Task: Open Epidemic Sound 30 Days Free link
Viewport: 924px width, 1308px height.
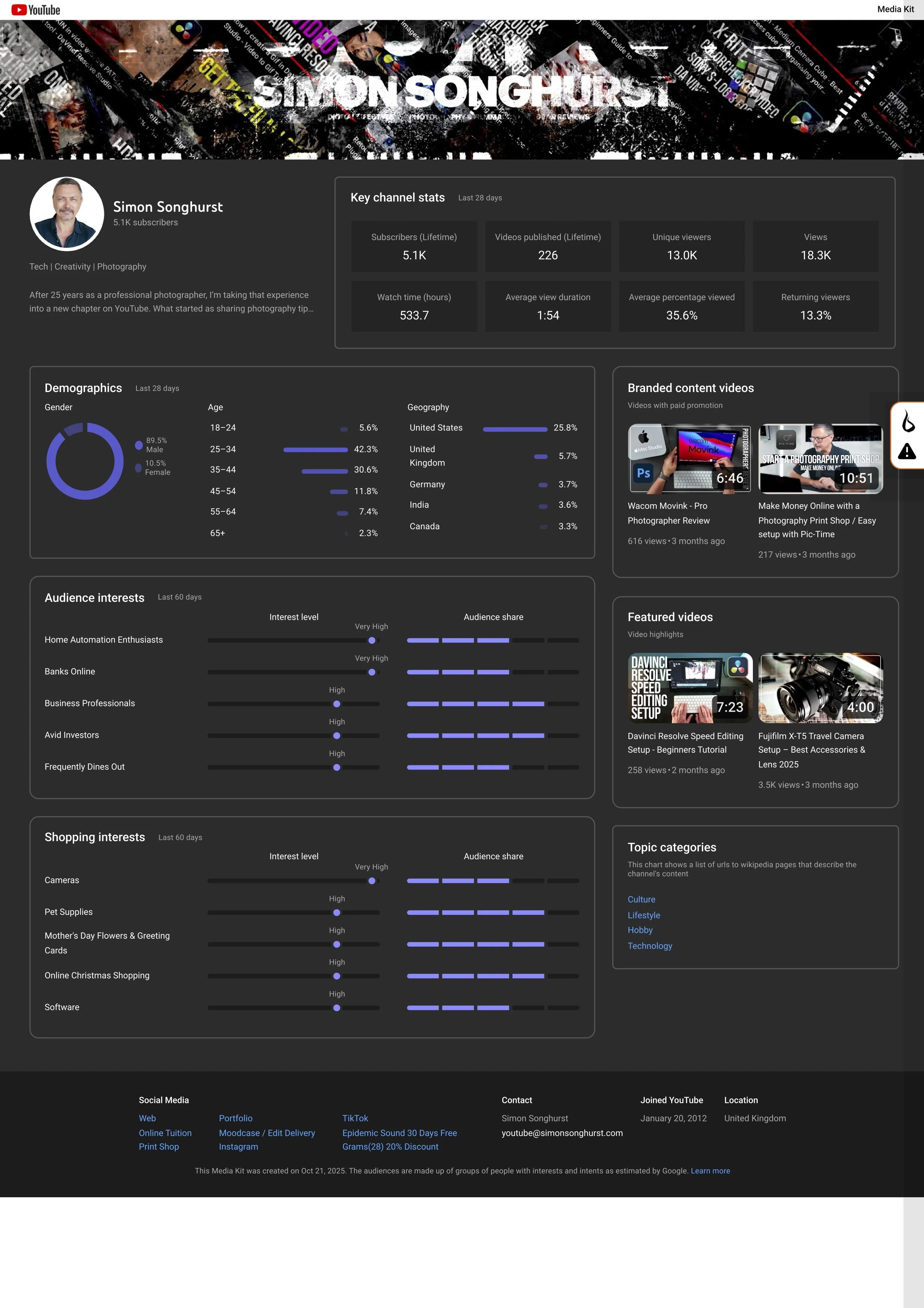Action: (399, 1133)
